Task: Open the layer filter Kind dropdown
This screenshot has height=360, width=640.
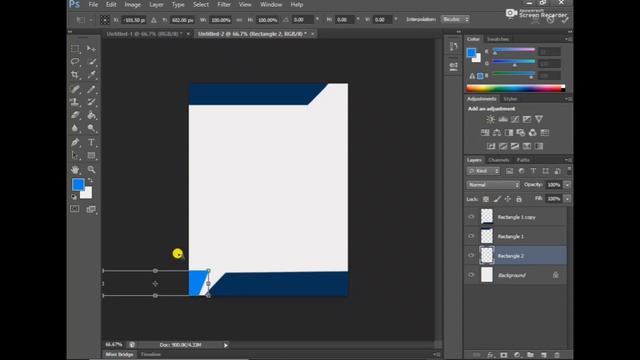Action: coord(483,171)
